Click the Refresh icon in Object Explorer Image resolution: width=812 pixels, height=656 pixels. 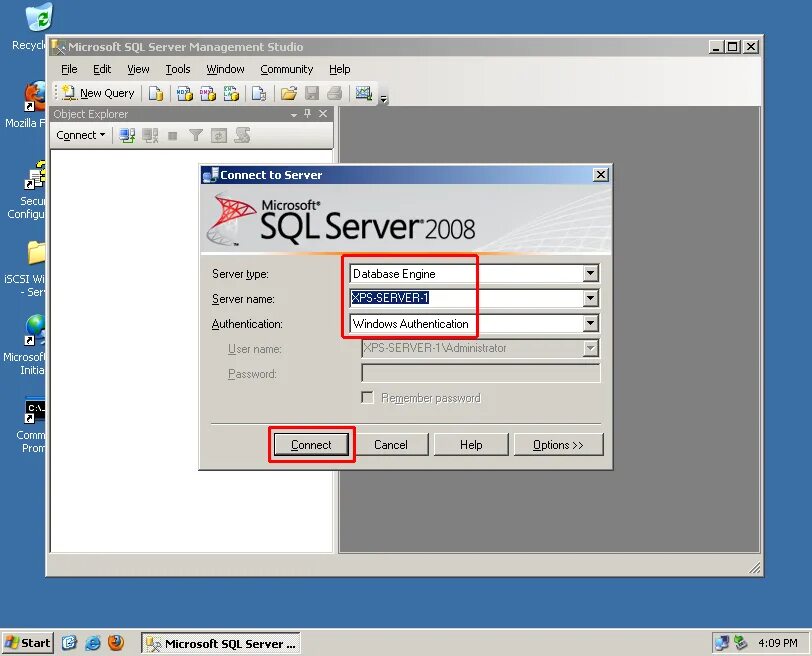(x=219, y=136)
